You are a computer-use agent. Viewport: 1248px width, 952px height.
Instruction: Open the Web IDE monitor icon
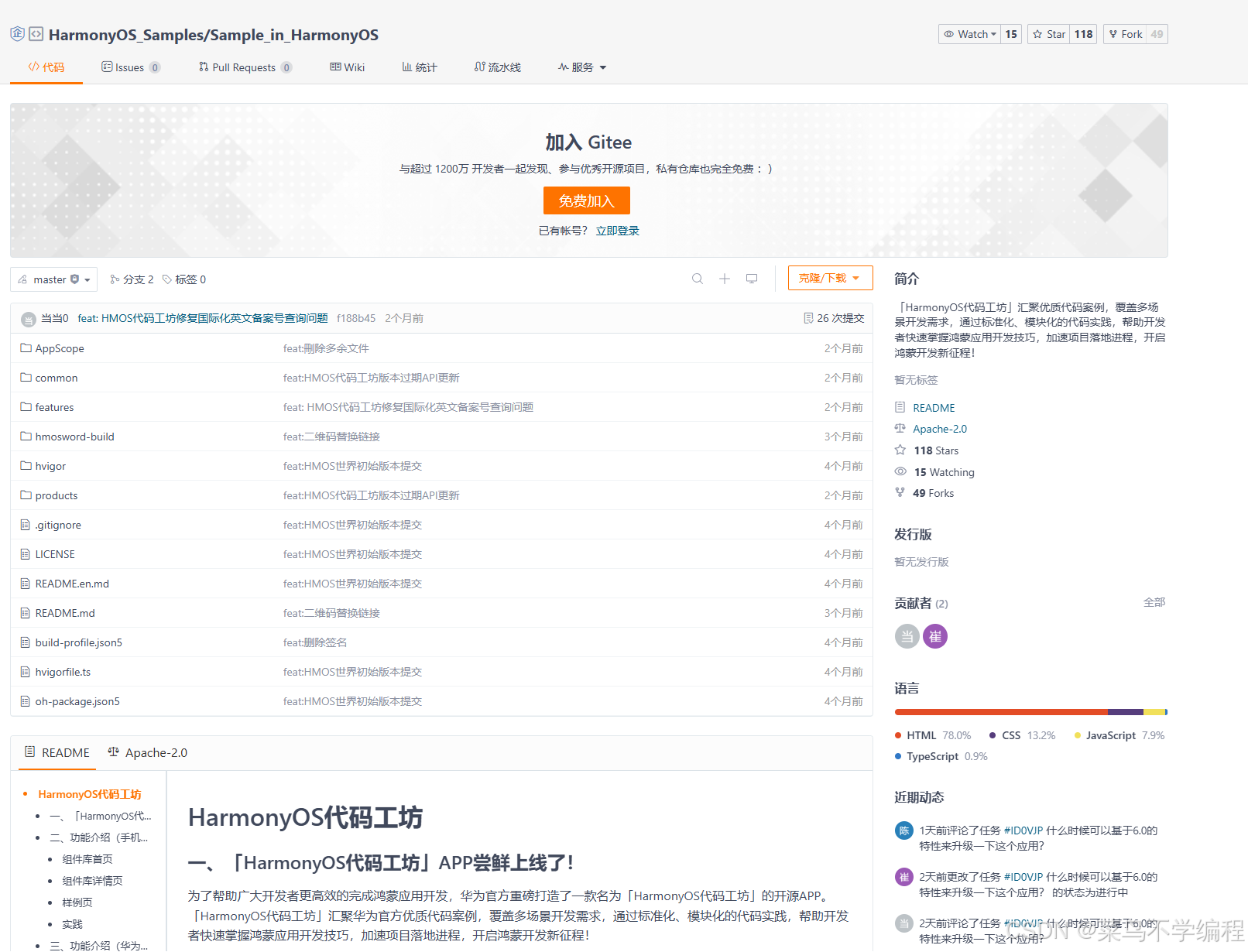click(752, 279)
